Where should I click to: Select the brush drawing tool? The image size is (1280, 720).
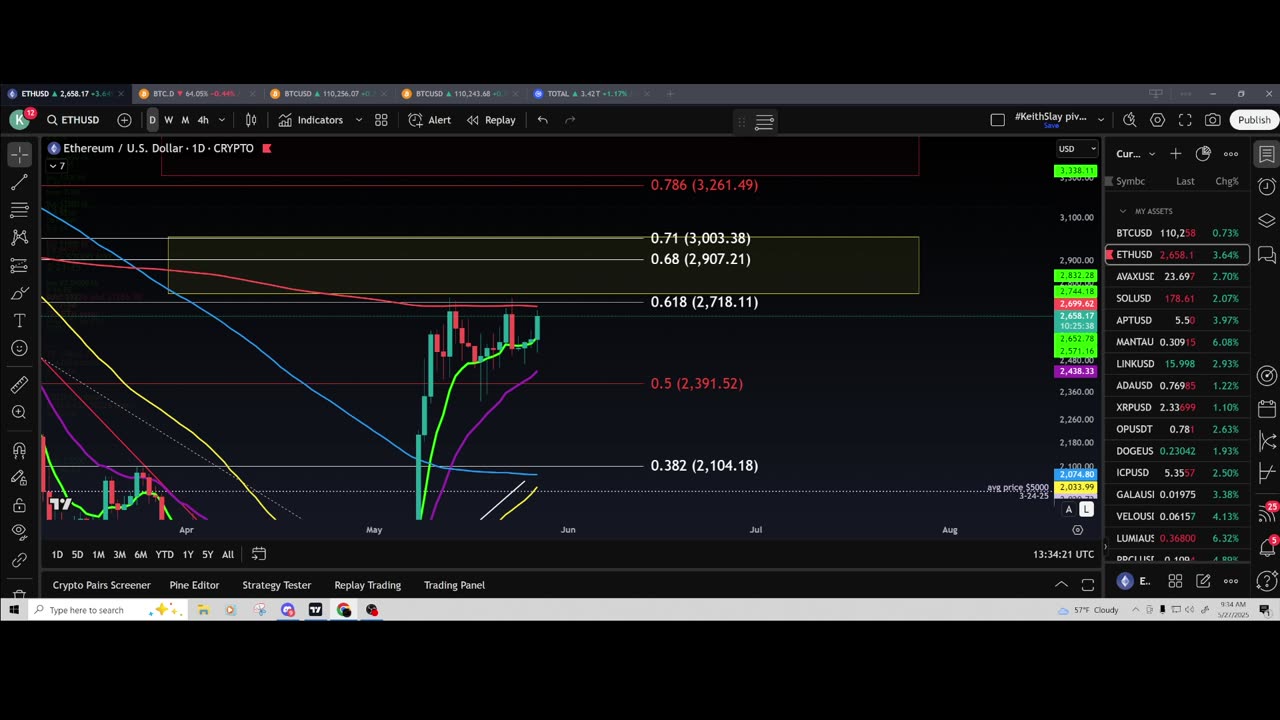pyautogui.click(x=19, y=293)
